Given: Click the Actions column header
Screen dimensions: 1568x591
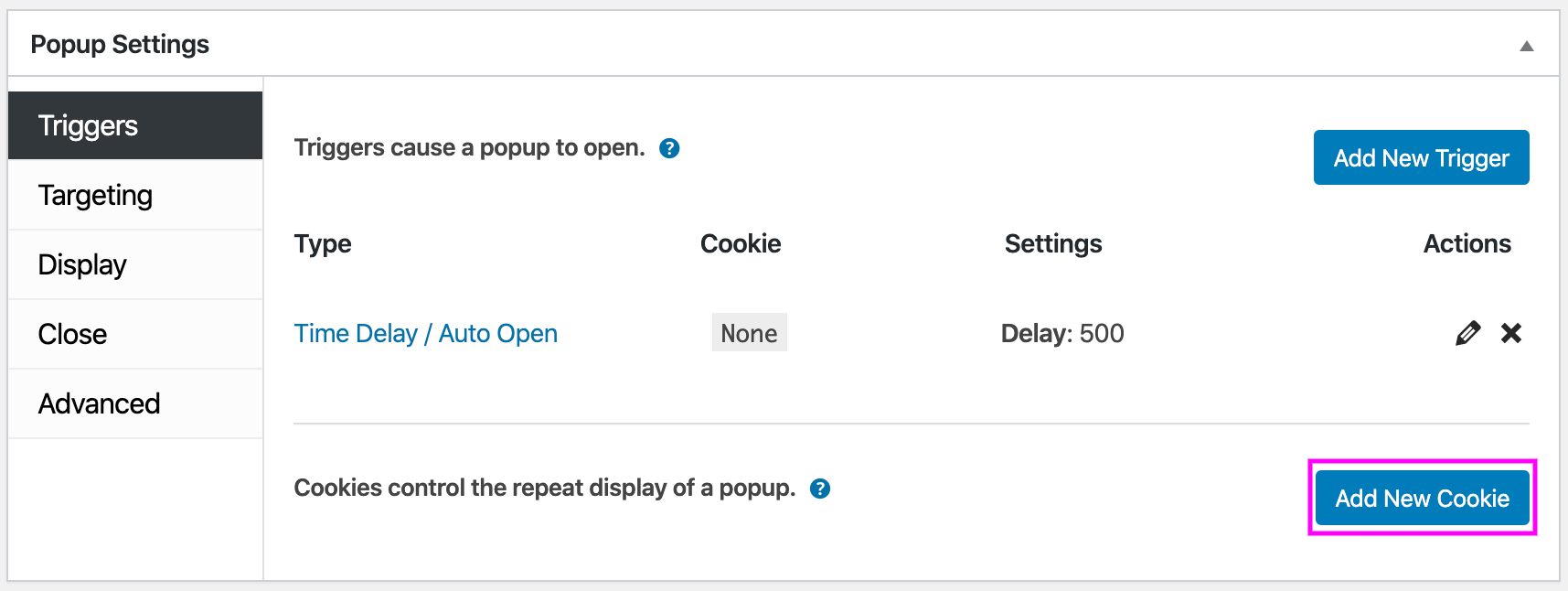Looking at the screenshot, I should (1467, 243).
